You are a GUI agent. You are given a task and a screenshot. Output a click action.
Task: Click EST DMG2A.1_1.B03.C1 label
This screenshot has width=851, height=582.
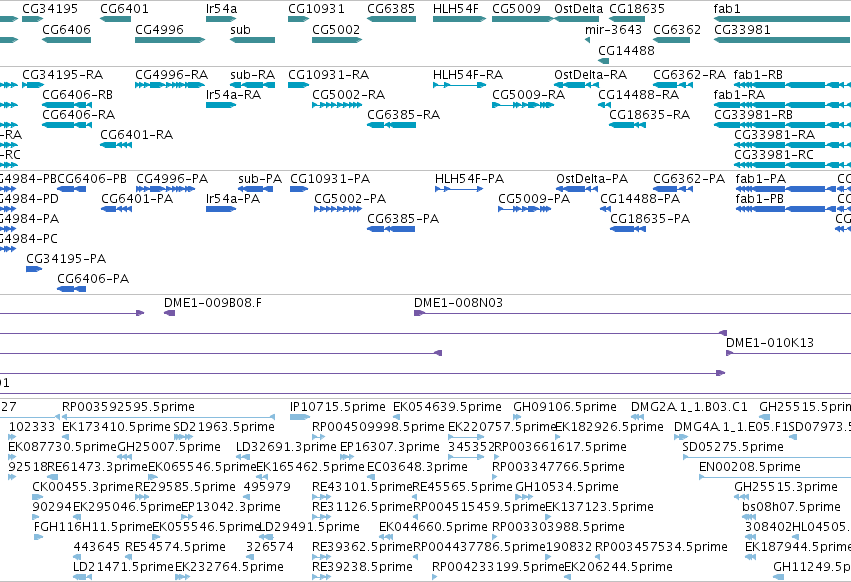689,407
